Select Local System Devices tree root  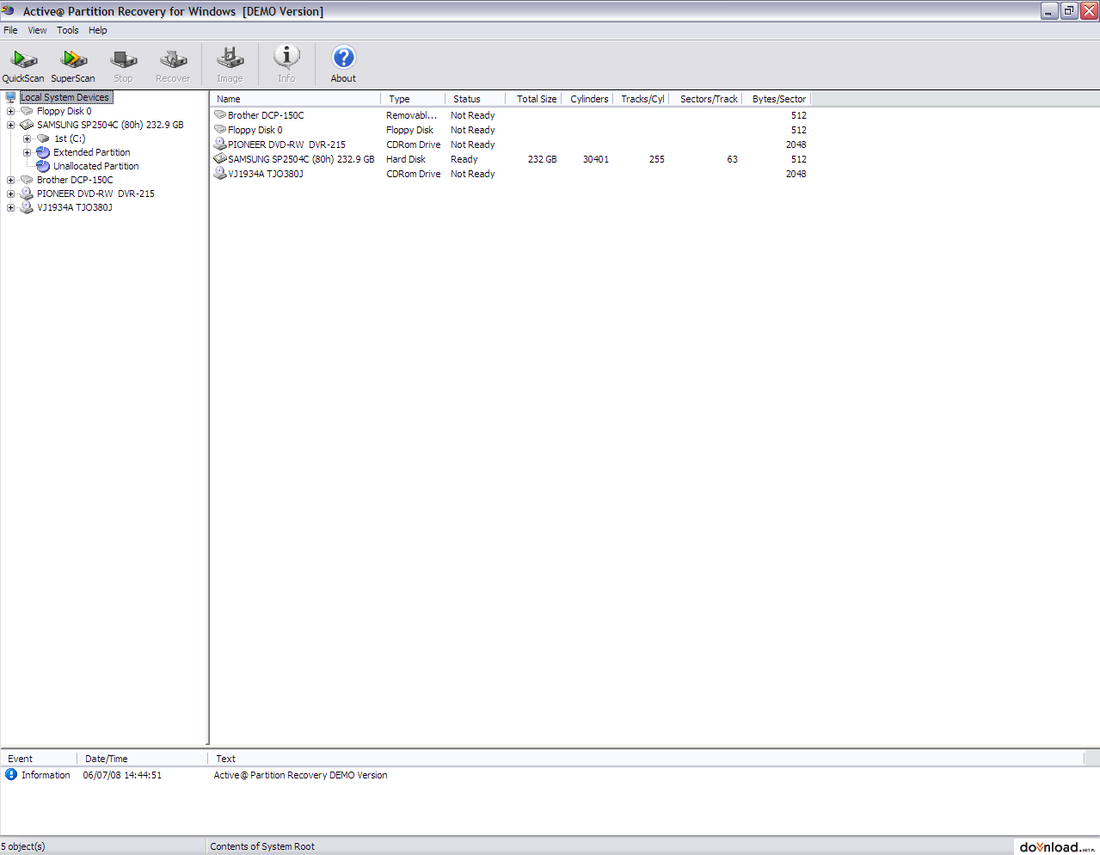click(65, 97)
